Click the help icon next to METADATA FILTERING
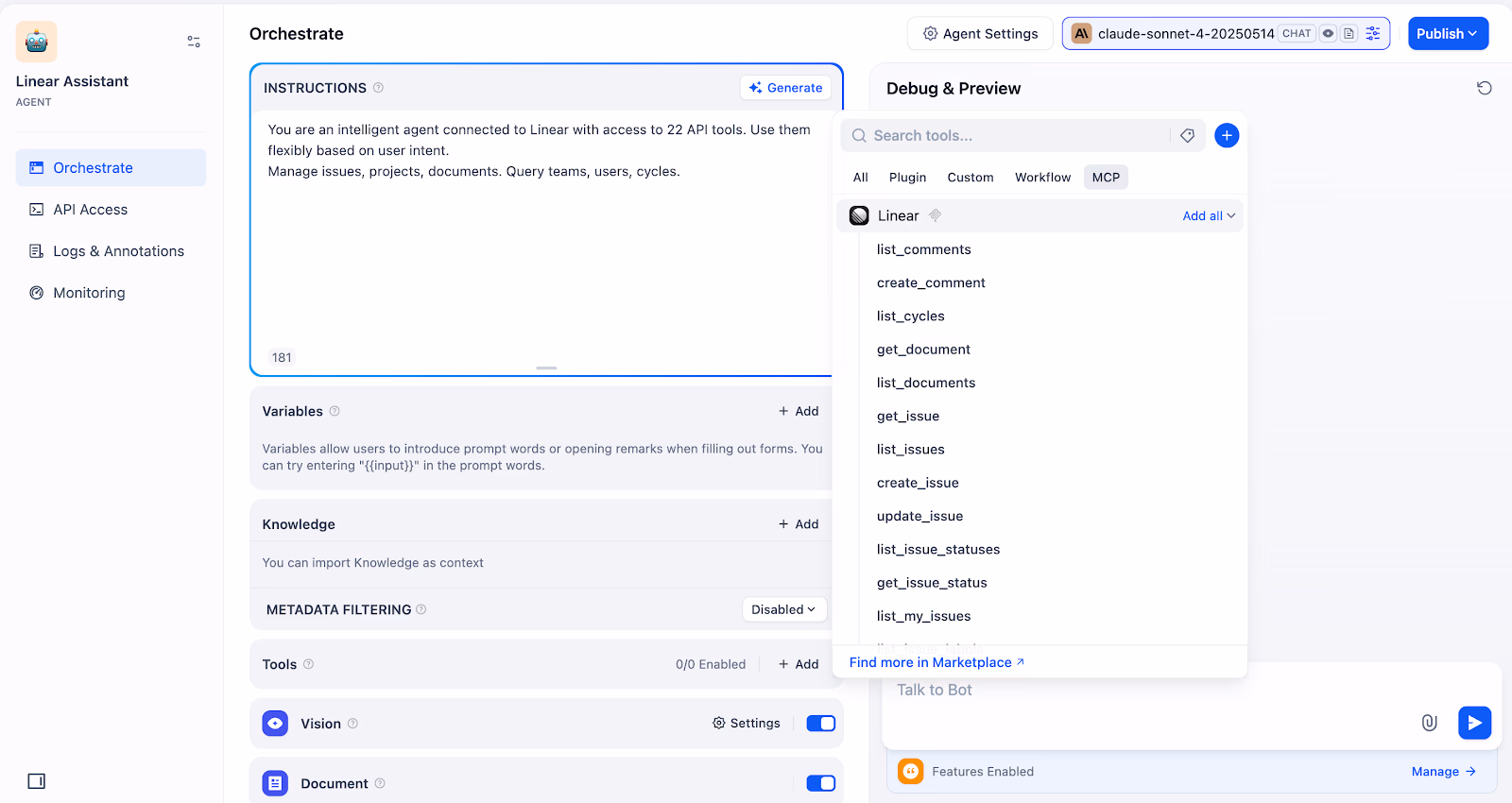This screenshot has width=1512, height=803. point(421,609)
